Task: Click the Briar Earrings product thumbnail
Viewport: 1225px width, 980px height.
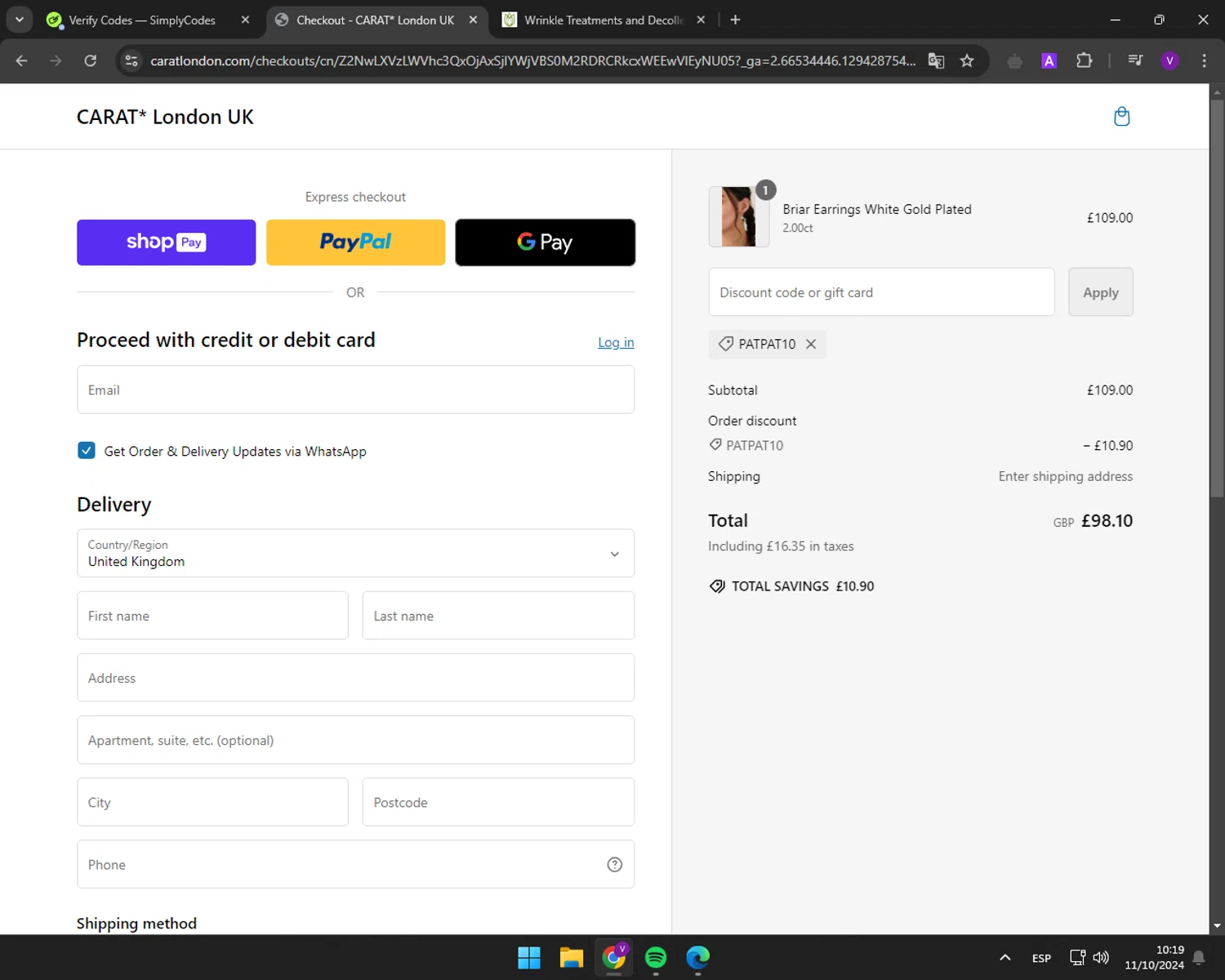Action: click(738, 216)
